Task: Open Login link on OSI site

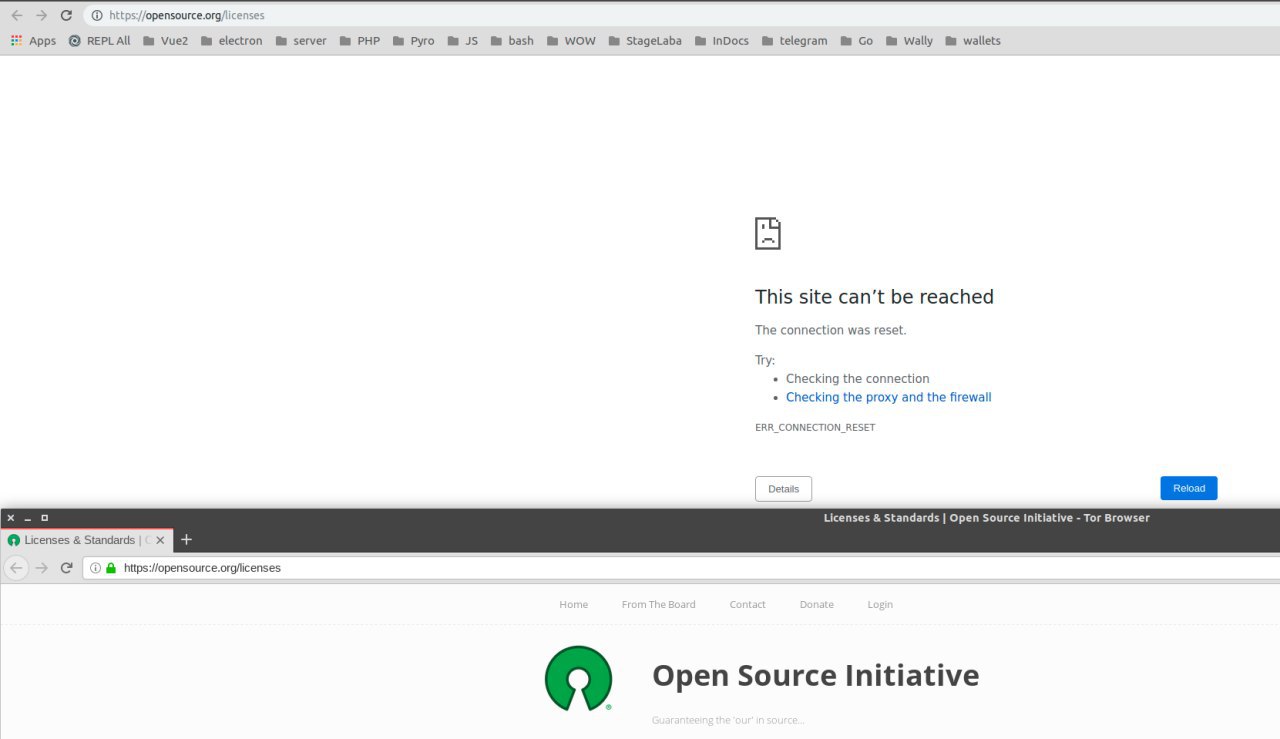Action: tap(880, 604)
